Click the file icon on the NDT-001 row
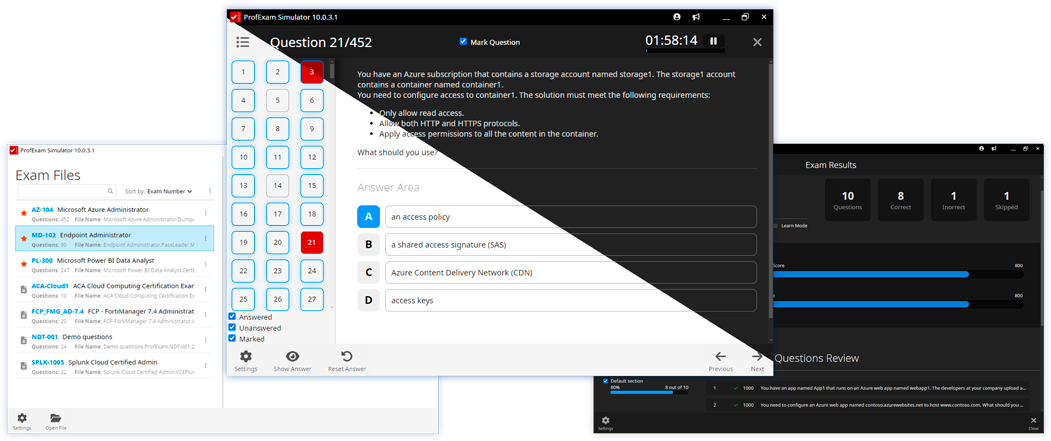1051x441 pixels. (23, 340)
